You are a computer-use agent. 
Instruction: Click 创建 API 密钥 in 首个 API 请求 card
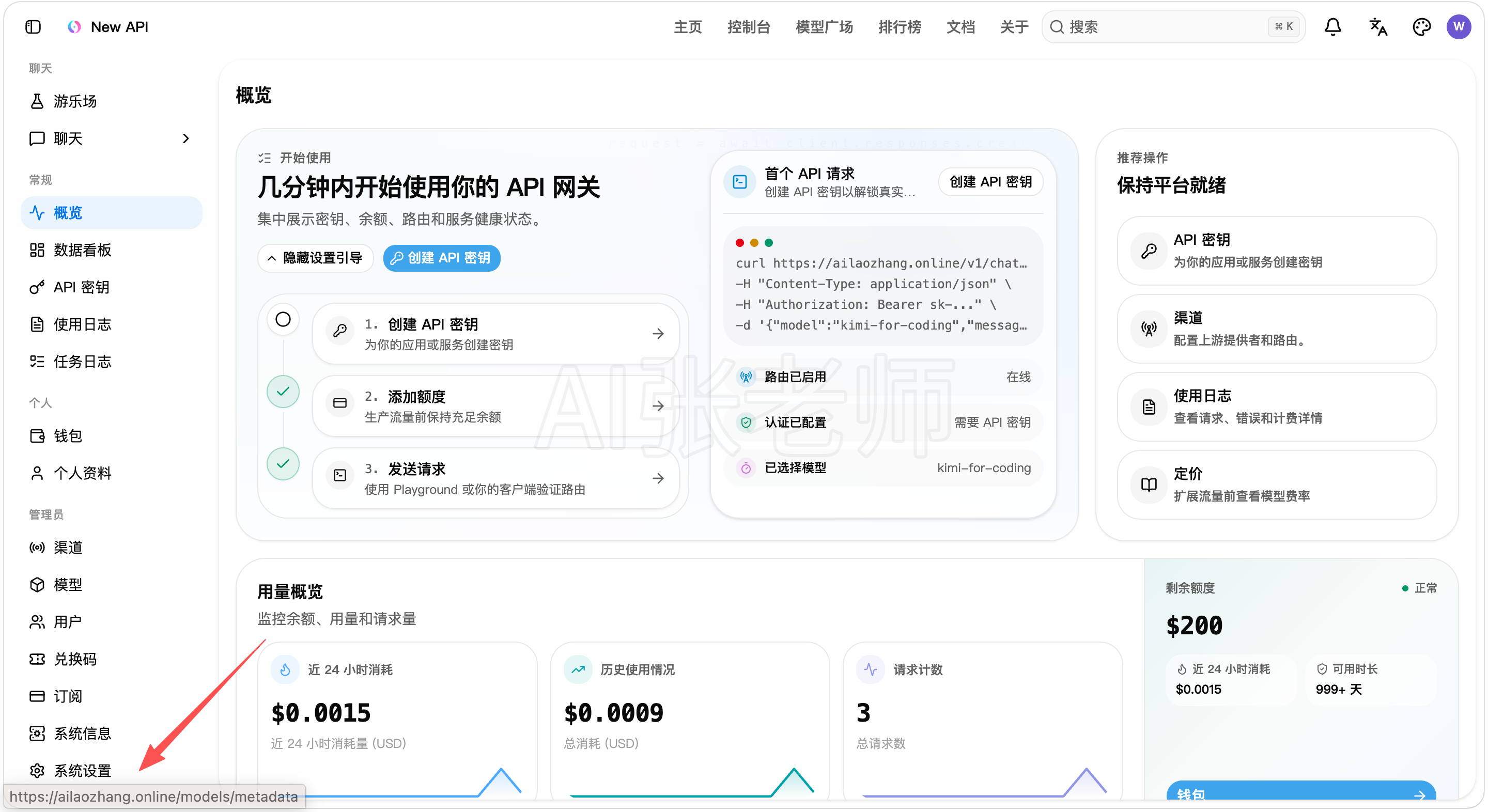click(990, 182)
